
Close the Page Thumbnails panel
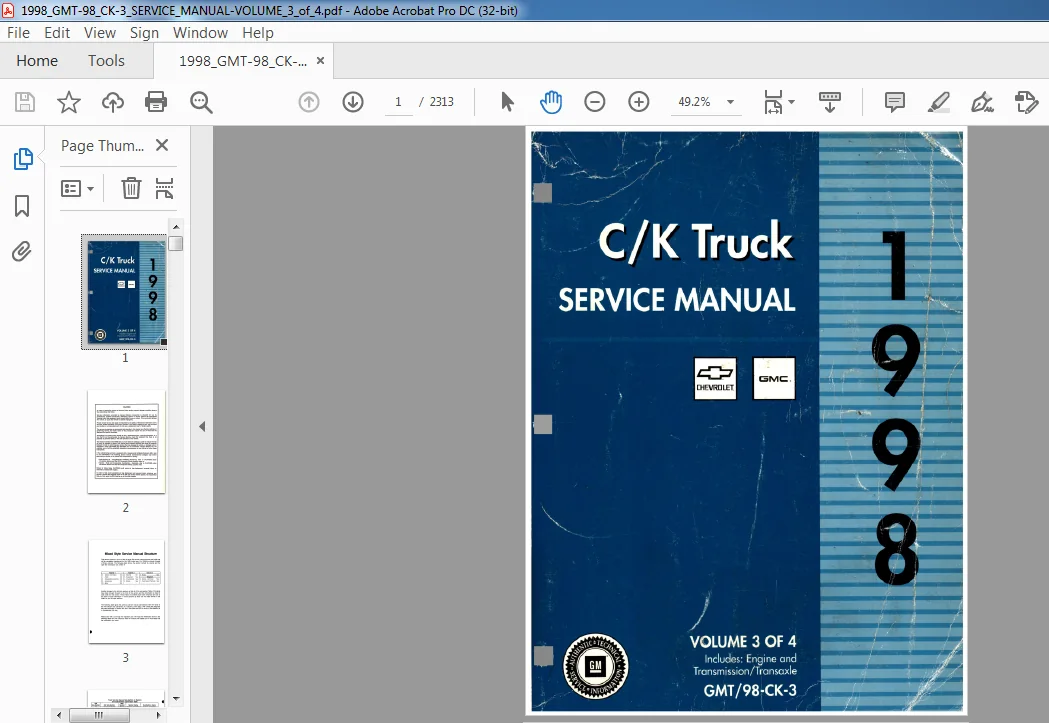point(162,145)
